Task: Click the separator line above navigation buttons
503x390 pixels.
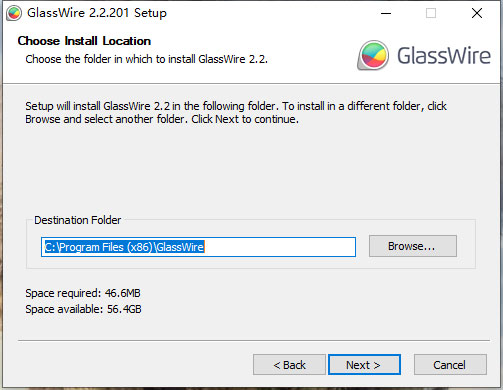Action: [254, 340]
